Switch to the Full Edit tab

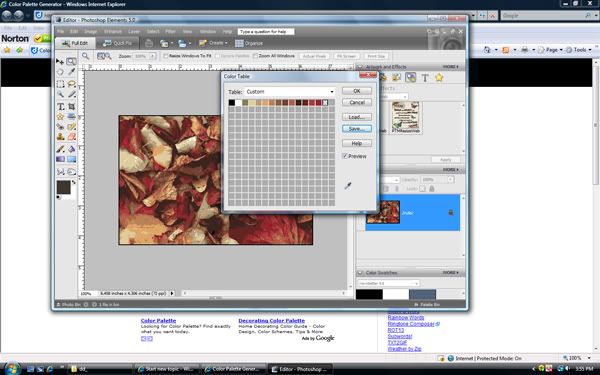coord(75,43)
